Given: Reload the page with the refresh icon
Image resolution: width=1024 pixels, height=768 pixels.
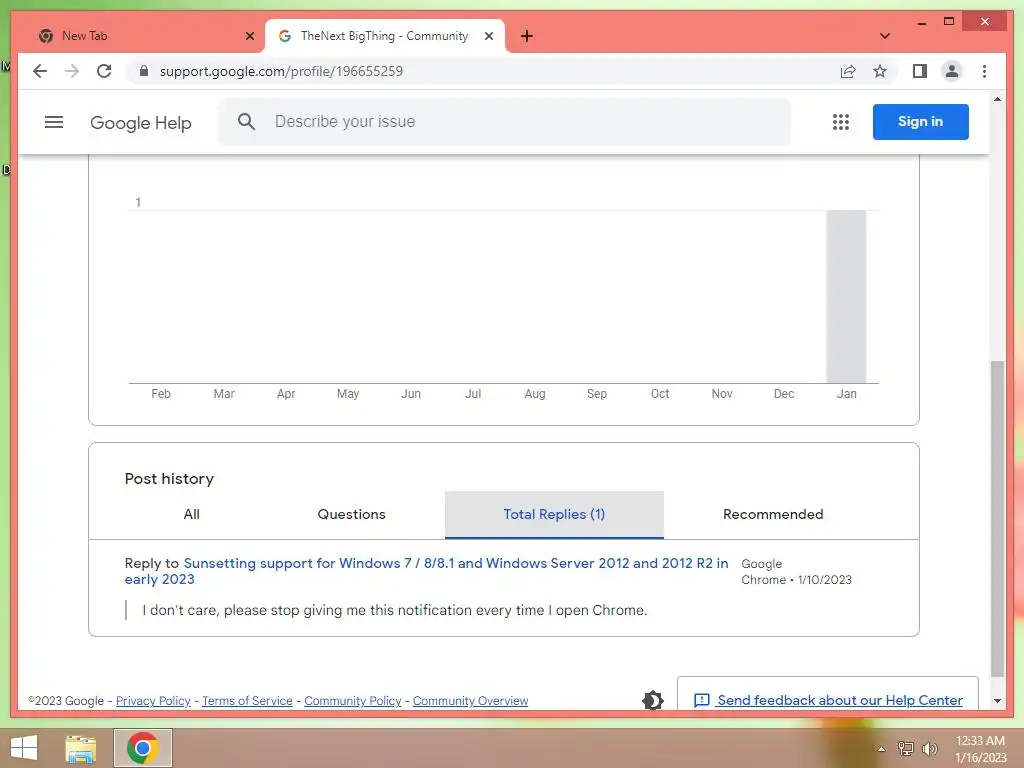Looking at the screenshot, I should tap(104, 71).
